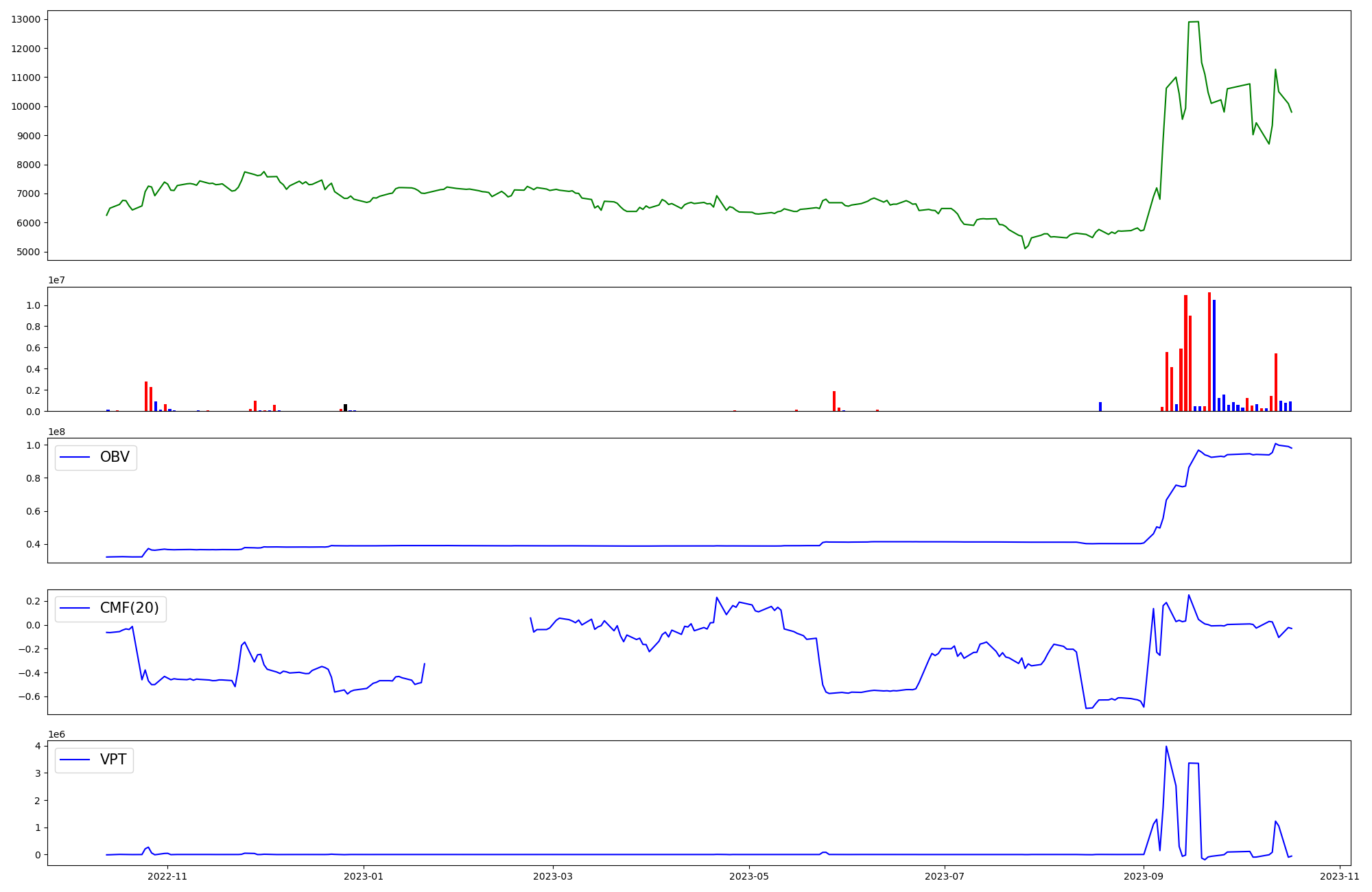Click the 1e6 exponent label above VPT chart
The width and height of the screenshot is (1372, 892).
pos(56,734)
